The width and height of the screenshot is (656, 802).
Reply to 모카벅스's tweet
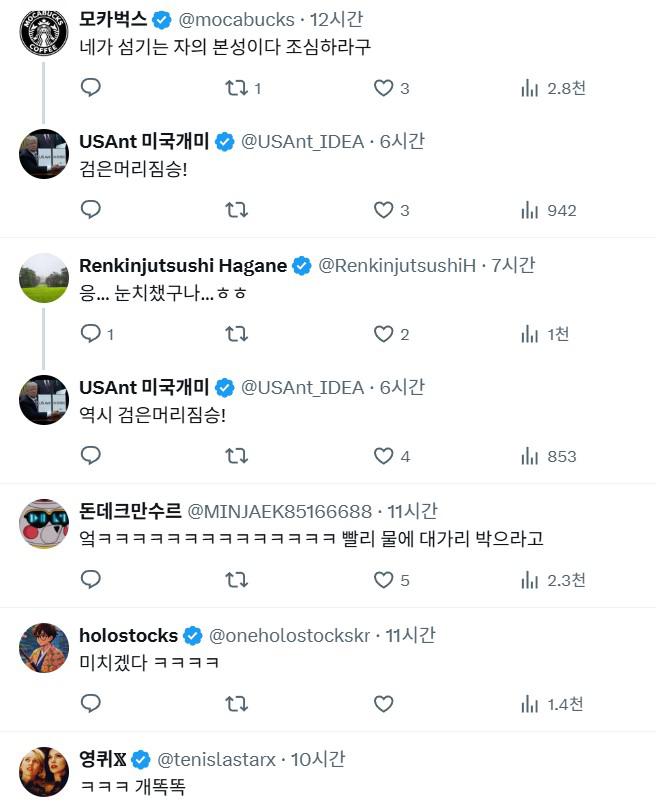[91, 88]
